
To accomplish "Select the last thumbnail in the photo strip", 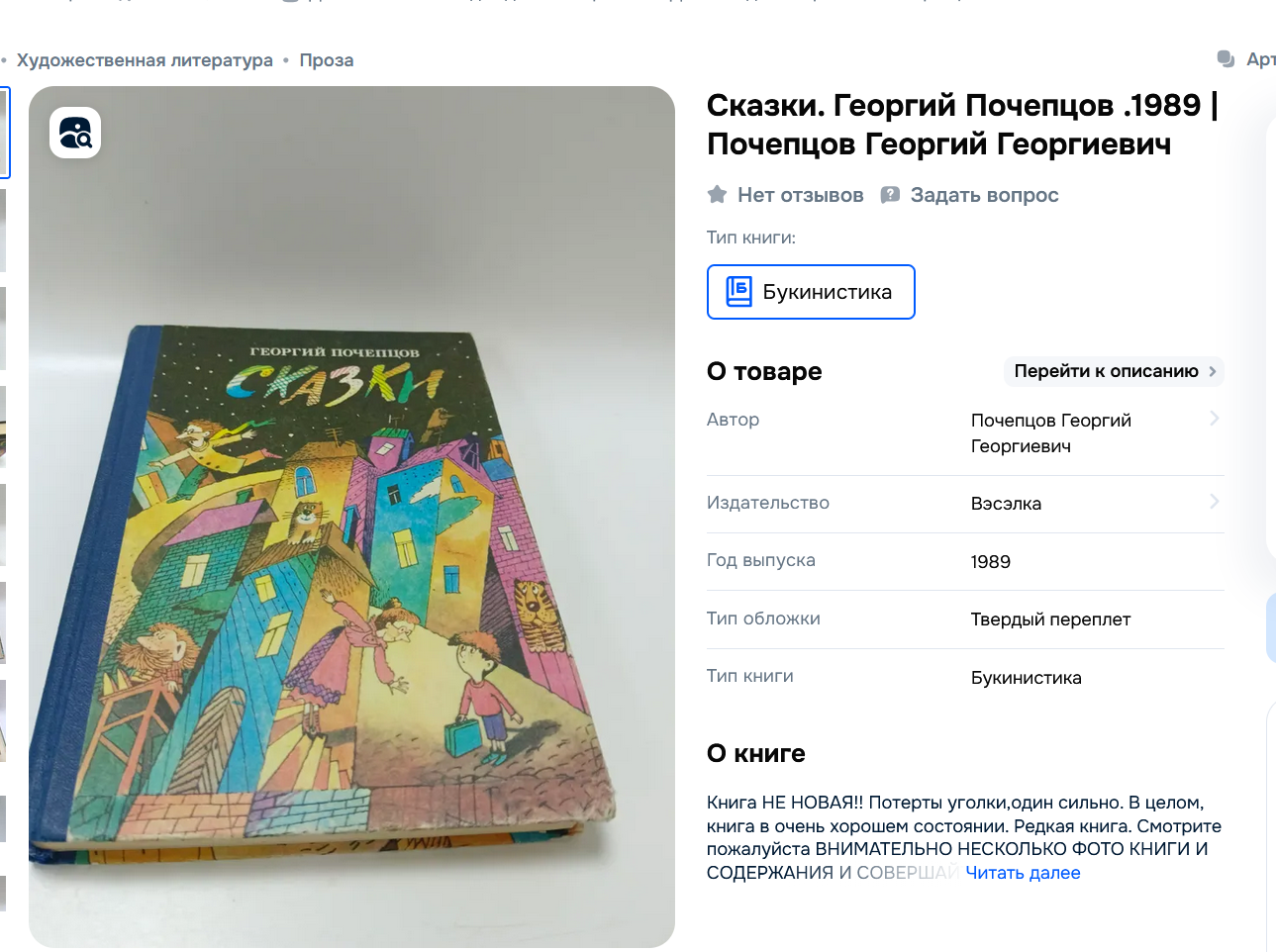I will pyautogui.click(x=3, y=893).
